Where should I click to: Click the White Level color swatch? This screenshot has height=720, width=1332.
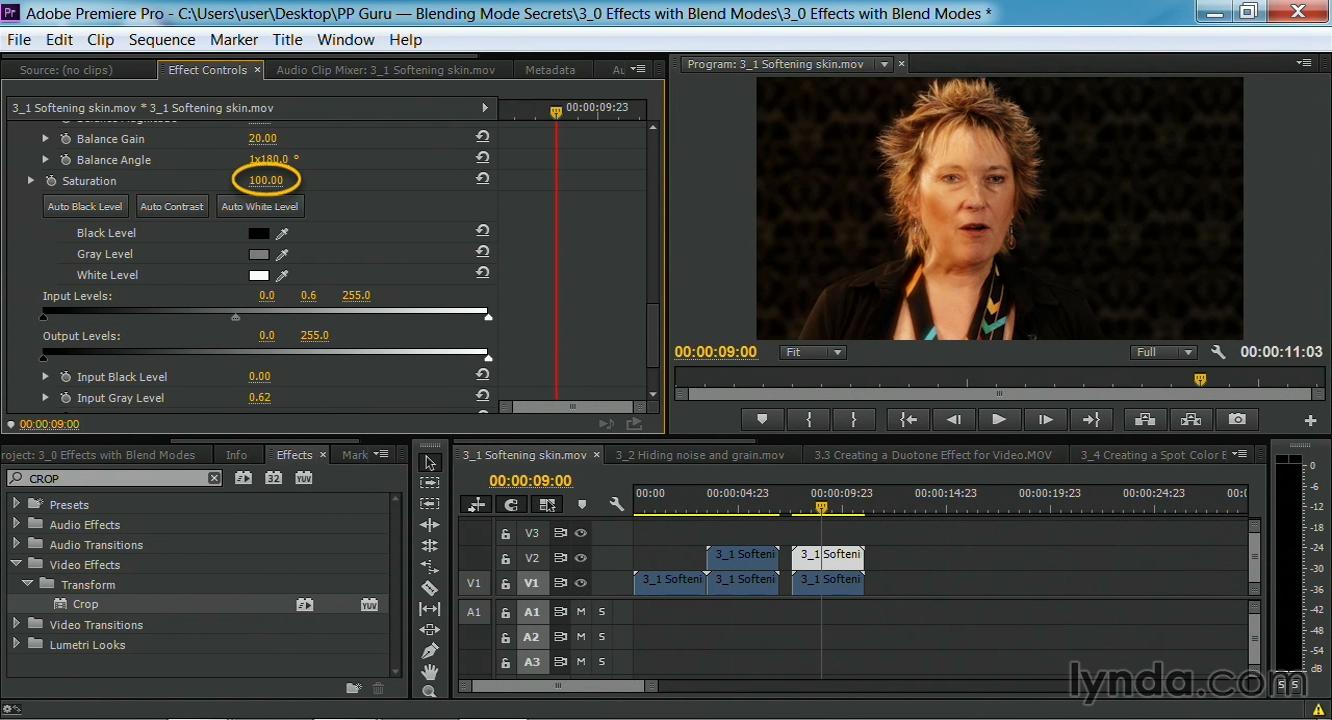(259, 275)
